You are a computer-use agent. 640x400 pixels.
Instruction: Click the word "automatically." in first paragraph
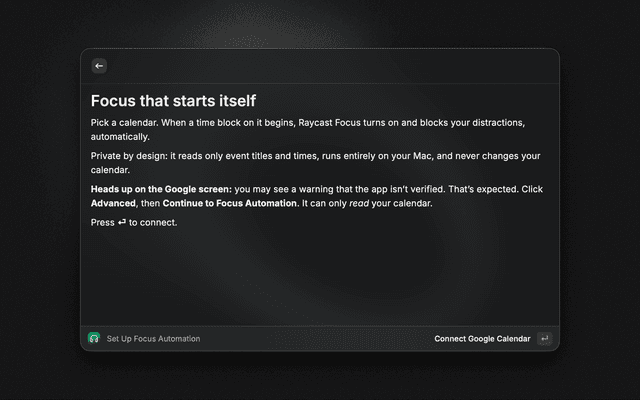[x=120, y=137]
